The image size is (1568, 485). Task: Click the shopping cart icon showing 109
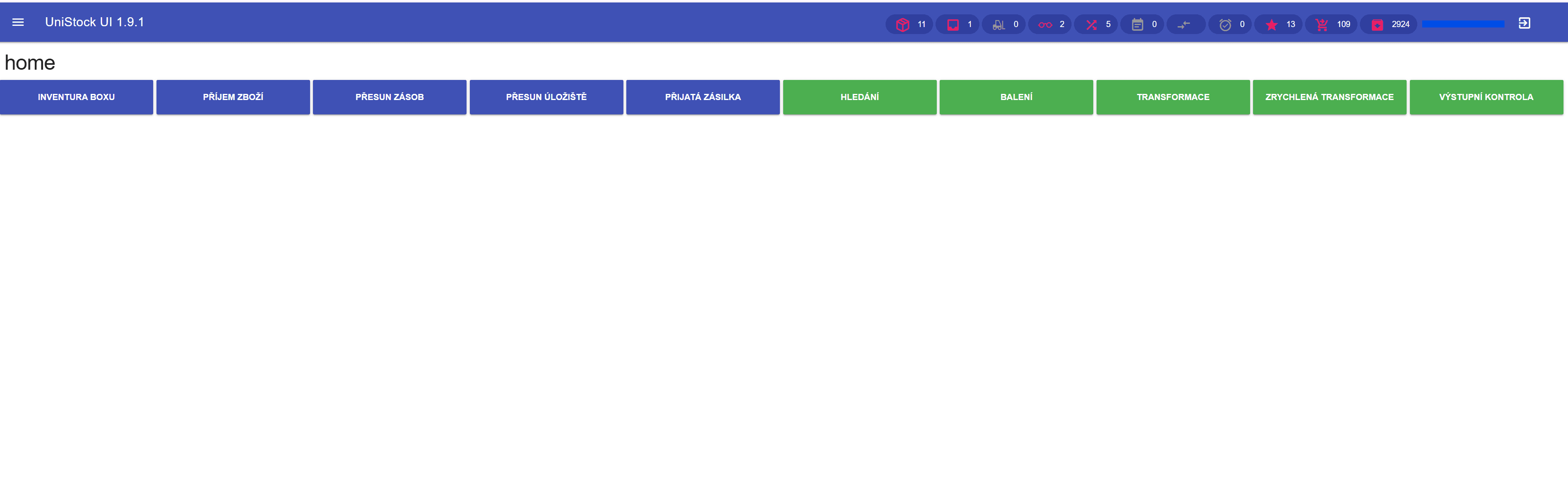tap(1321, 24)
